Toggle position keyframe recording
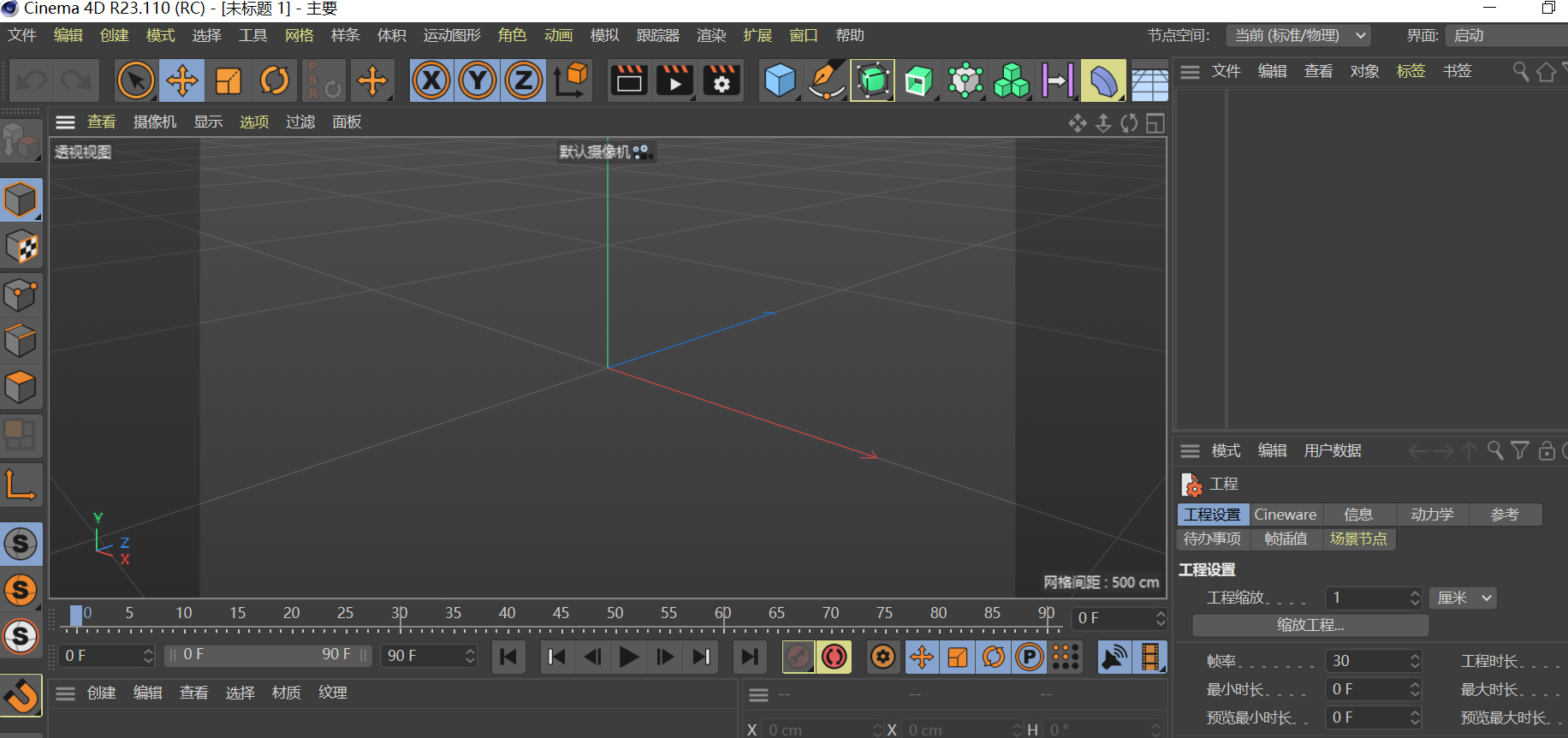 click(x=922, y=657)
